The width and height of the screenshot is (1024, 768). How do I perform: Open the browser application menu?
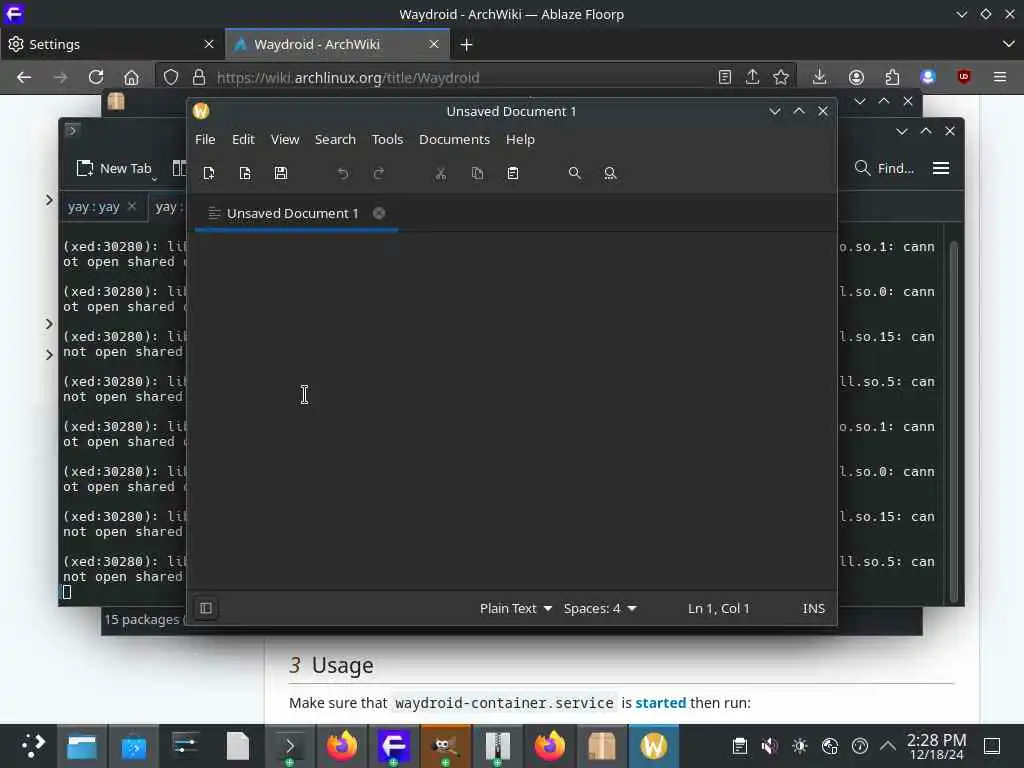tap(1000, 77)
